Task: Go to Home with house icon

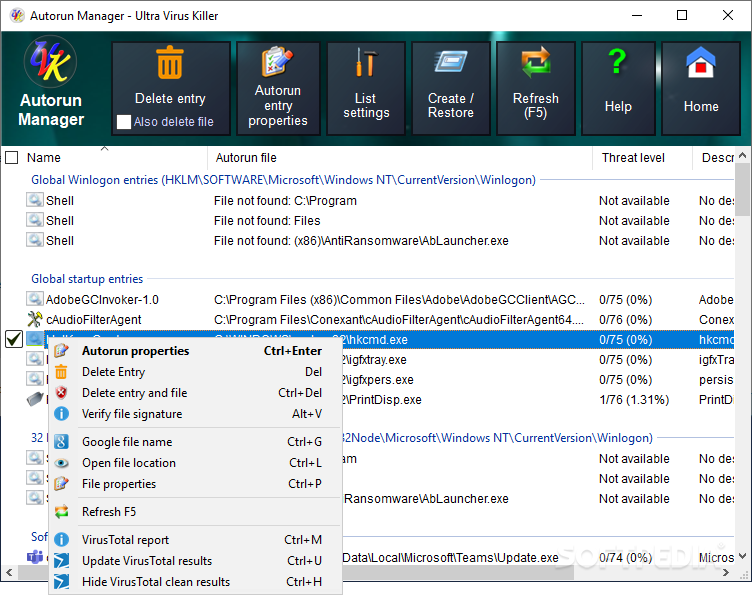Action: [x=701, y=62]
